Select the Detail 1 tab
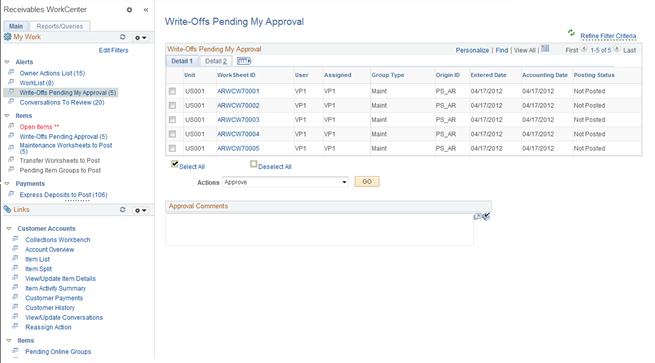The height and width of the screenshot is (363, 655). coord(182,61)
